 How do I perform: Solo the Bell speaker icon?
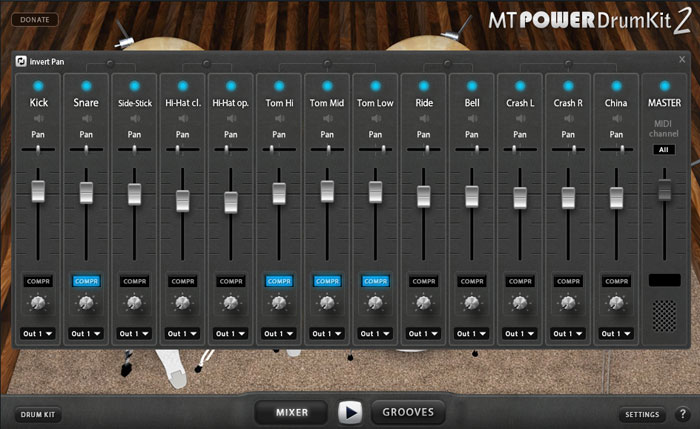tap(473, 119)
